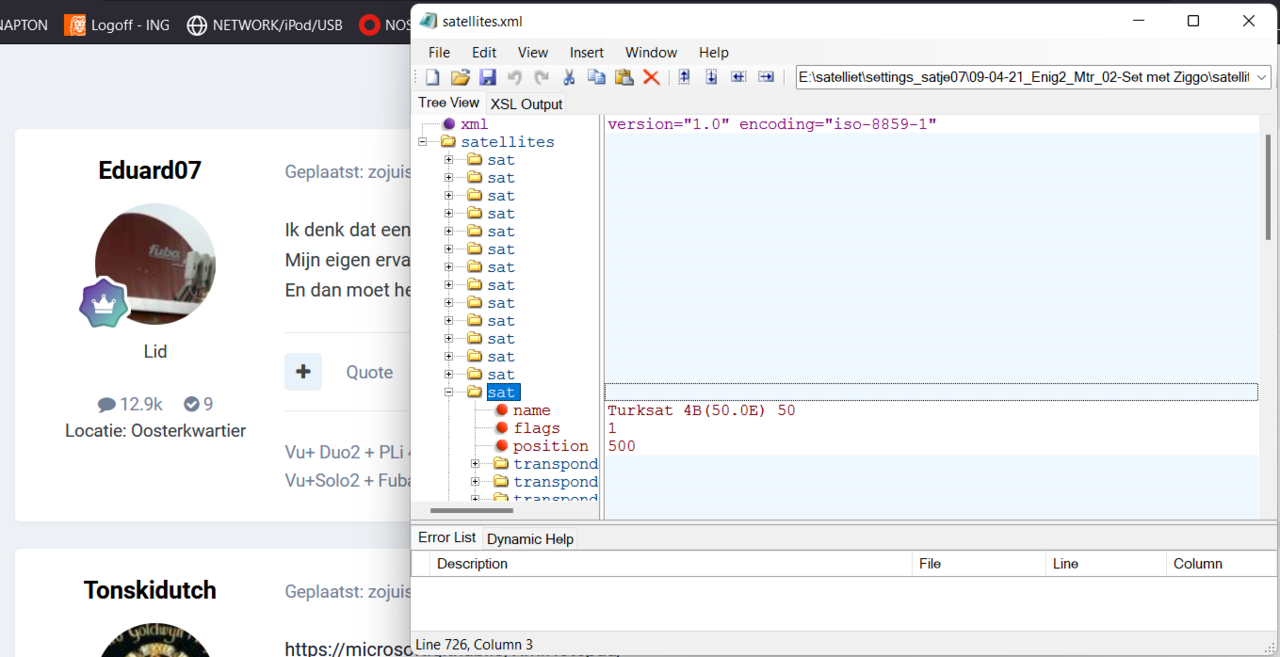Redo the last edit
Viewport: 1280px width, 657px height.
pos(542,76)
